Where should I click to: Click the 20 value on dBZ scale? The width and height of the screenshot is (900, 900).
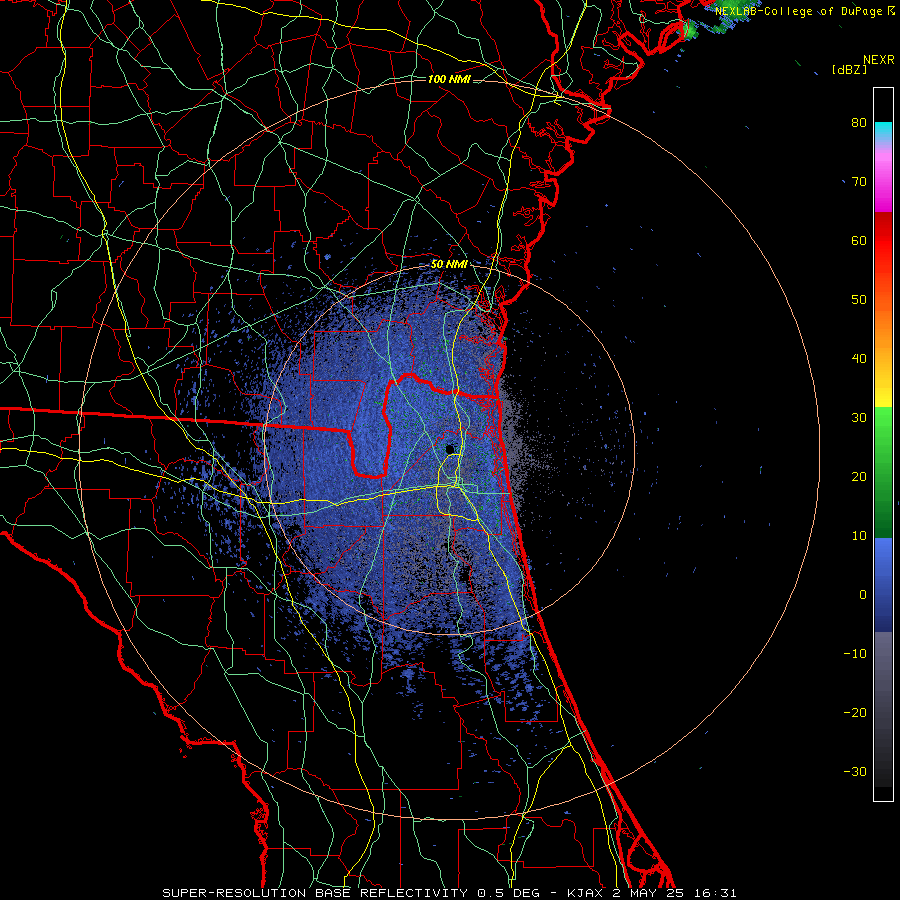click(x=859, y=477)
